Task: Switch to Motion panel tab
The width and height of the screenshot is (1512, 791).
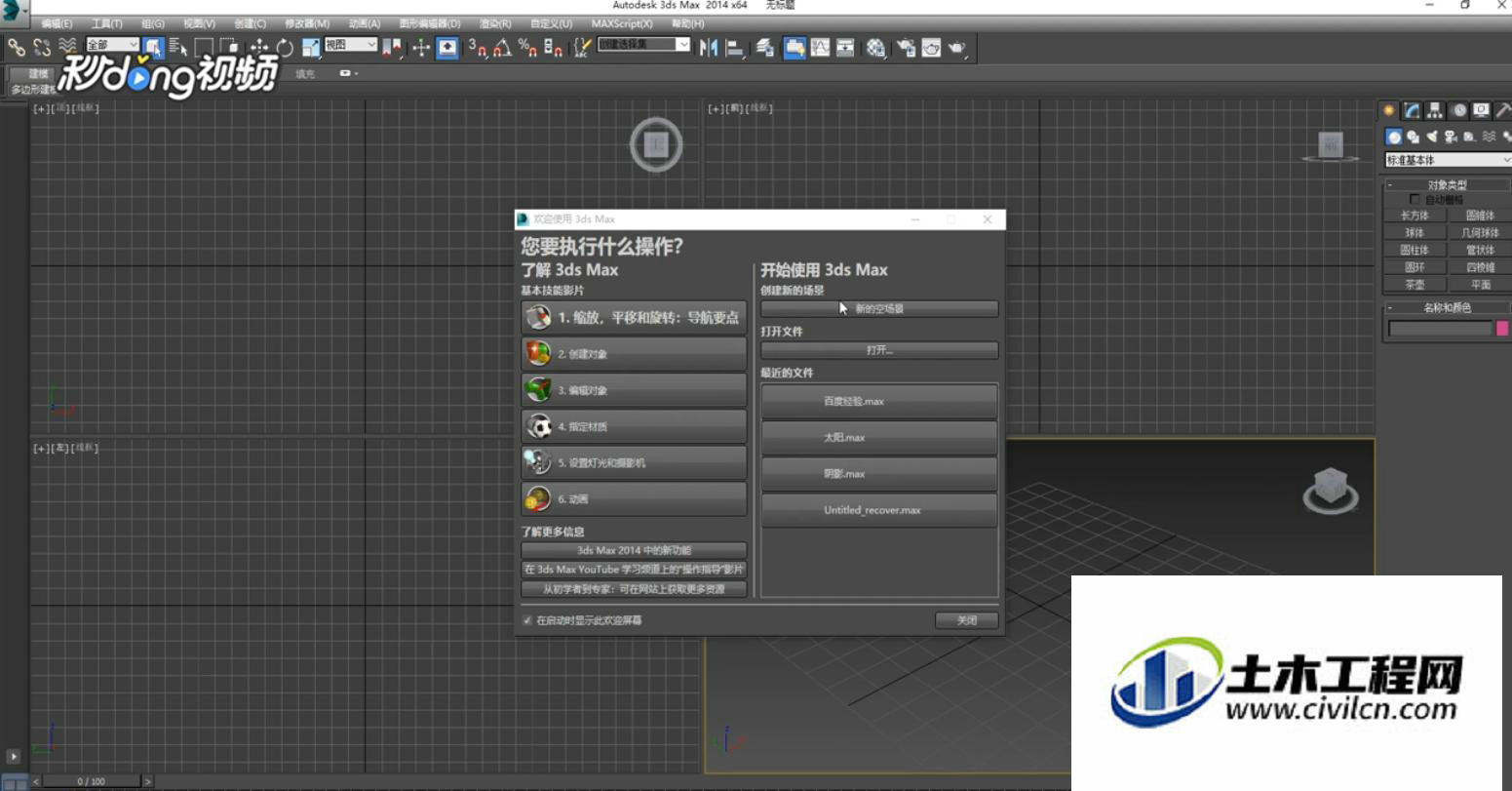Action: tap(1459, 110)
